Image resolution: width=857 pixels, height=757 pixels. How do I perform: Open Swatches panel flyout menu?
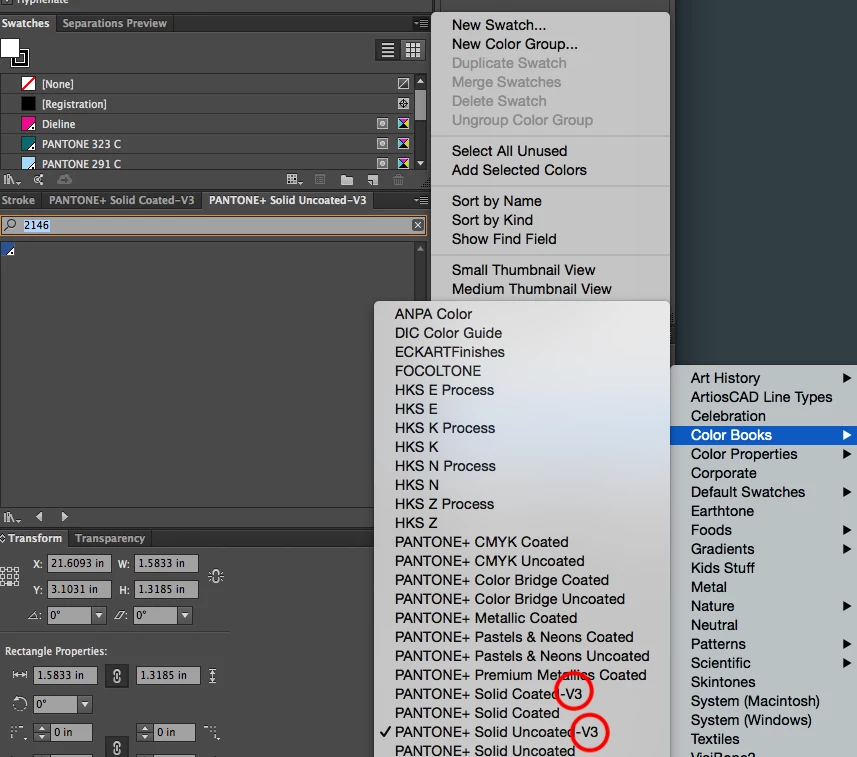(421, 23)
